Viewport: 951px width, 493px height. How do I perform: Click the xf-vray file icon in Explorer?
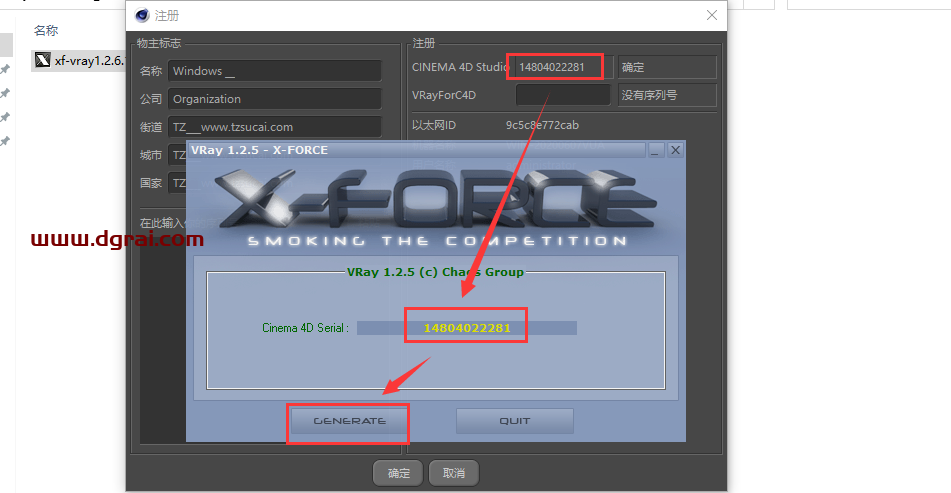(x=42, y=60)
